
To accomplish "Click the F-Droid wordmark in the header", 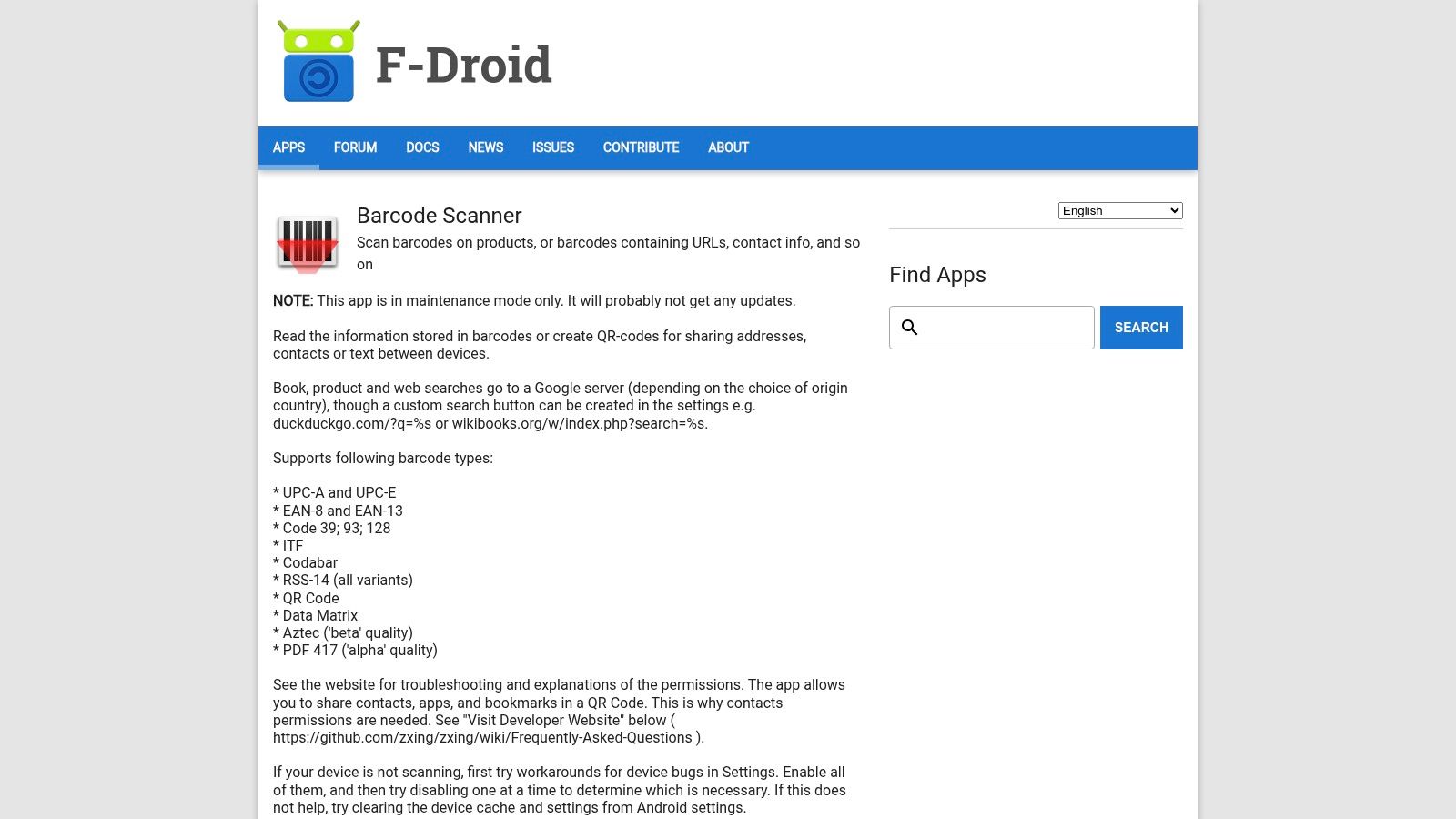I will pyautogui.click(x=464, y=65).
